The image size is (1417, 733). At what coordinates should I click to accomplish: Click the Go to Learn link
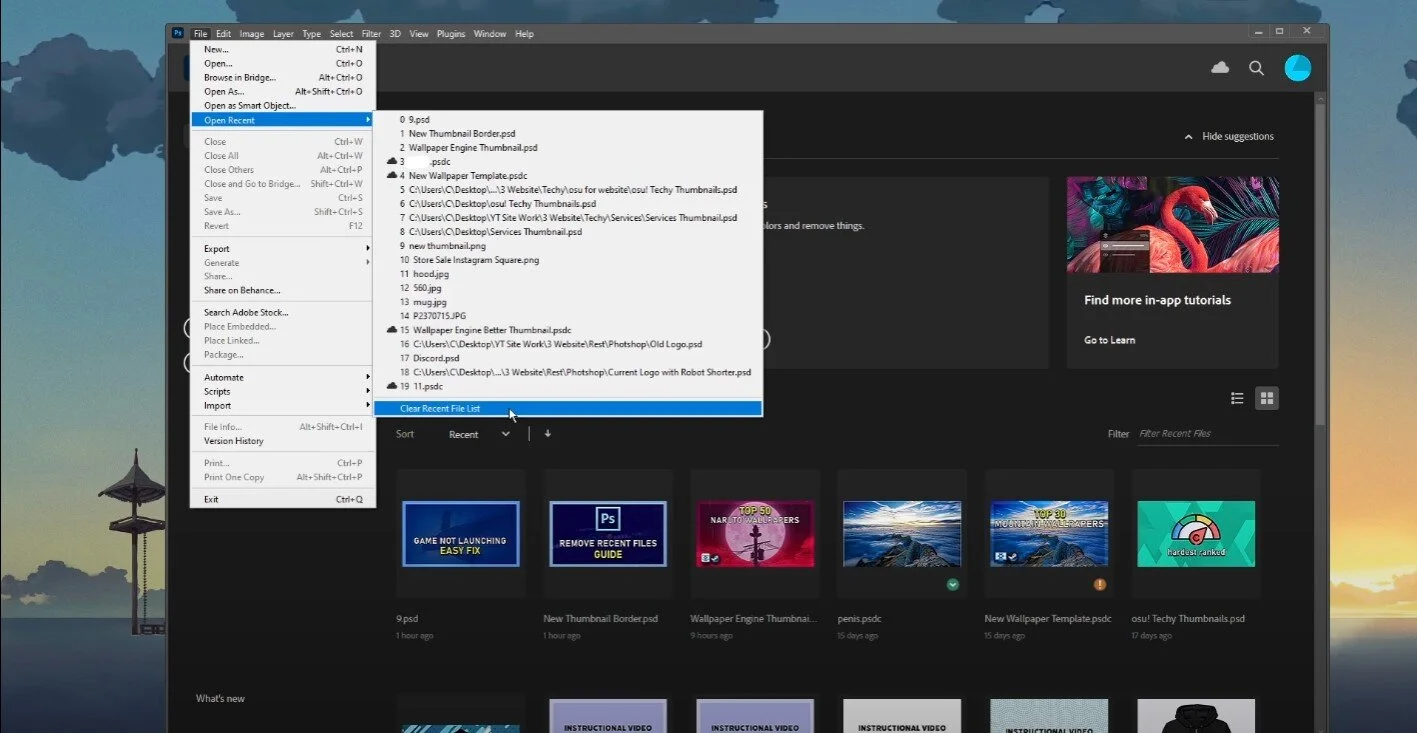coord(1108,339)
